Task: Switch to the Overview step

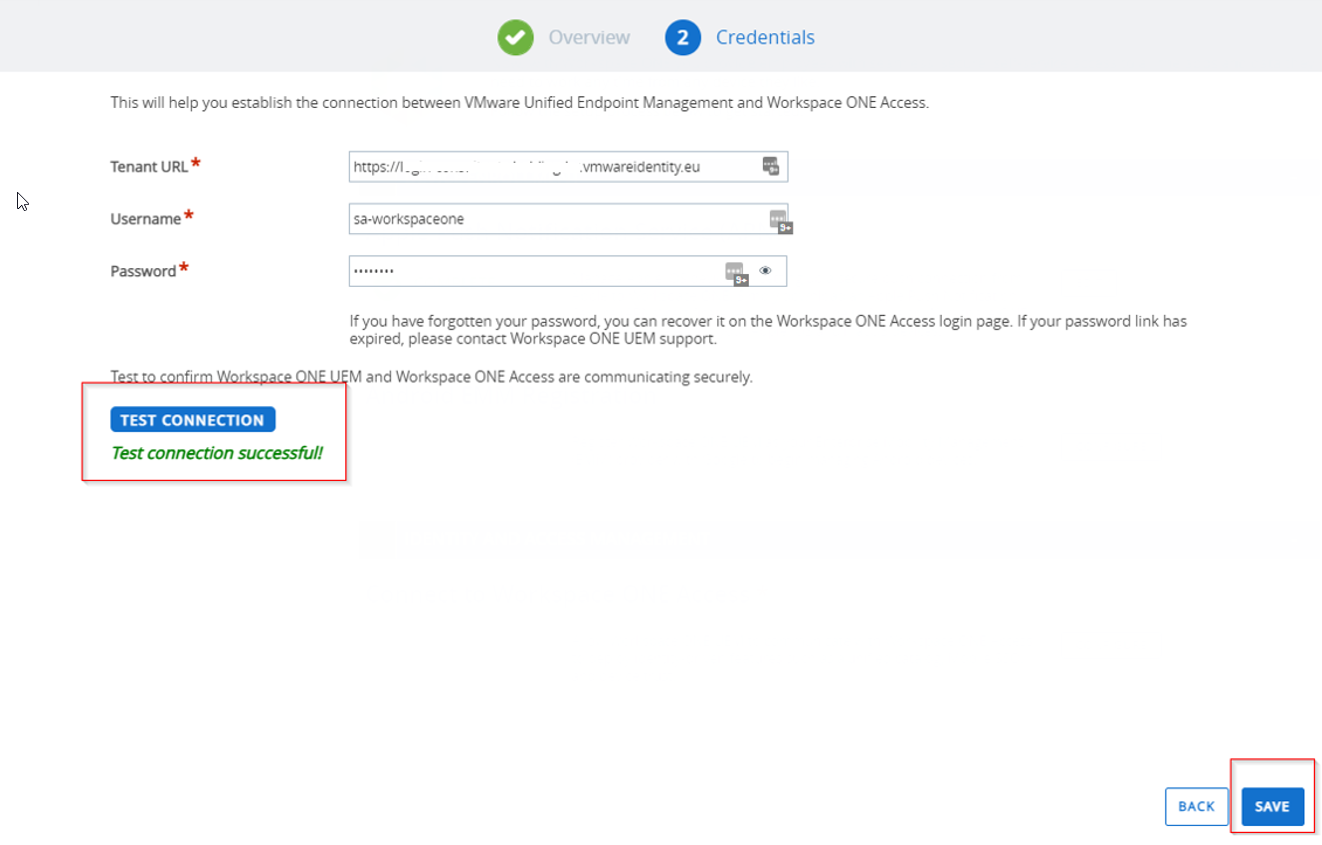Action: (x=589, y=37)
